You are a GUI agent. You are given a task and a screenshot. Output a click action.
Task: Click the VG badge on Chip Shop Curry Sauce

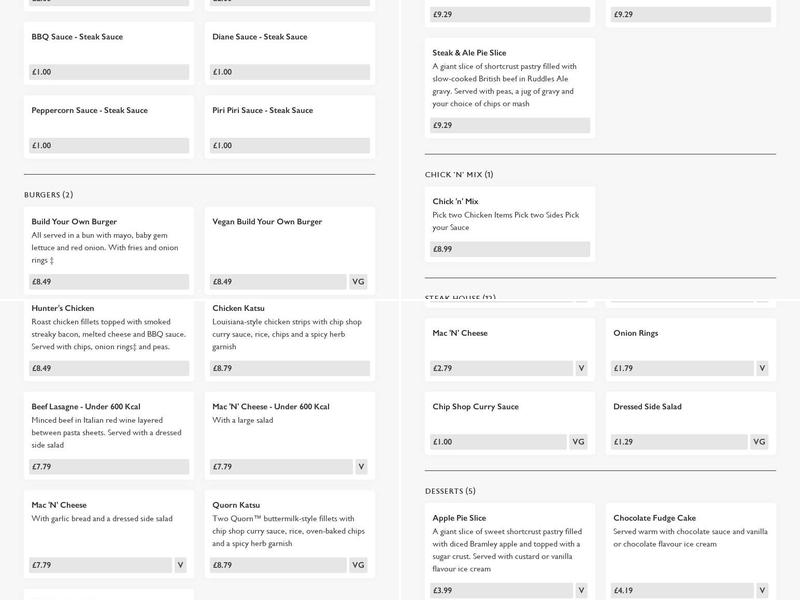pyautogui.click(x=579, y=442)
